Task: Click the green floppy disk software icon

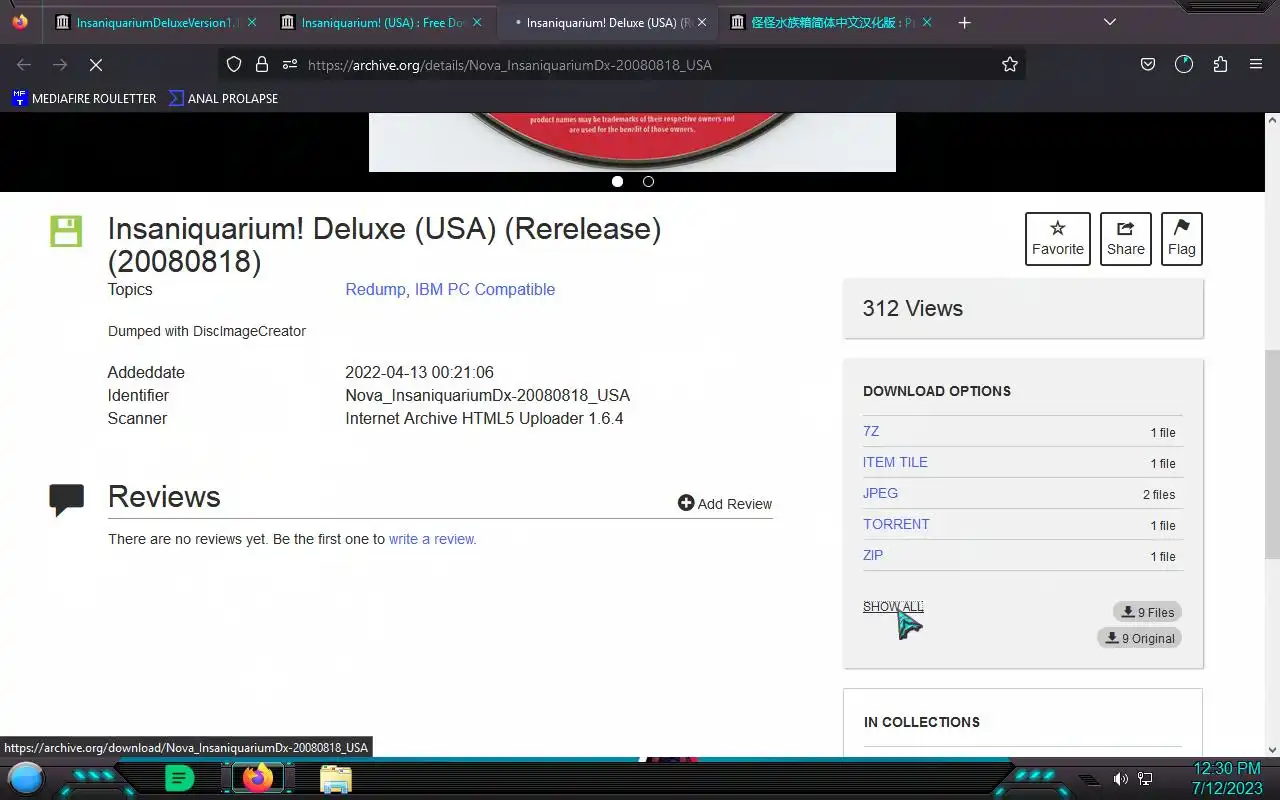Action: 66,231
